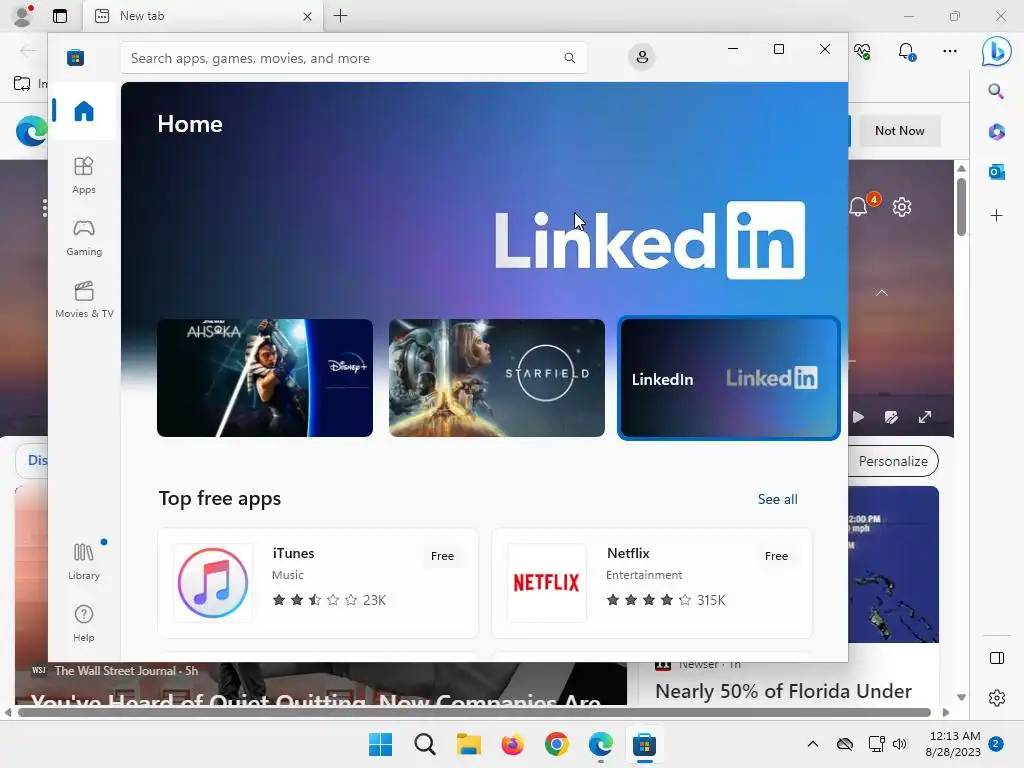Open the Outlook icon in Edge sidebar
Image resolution: width=1024 pixels, height=768 pixels.
996,172
